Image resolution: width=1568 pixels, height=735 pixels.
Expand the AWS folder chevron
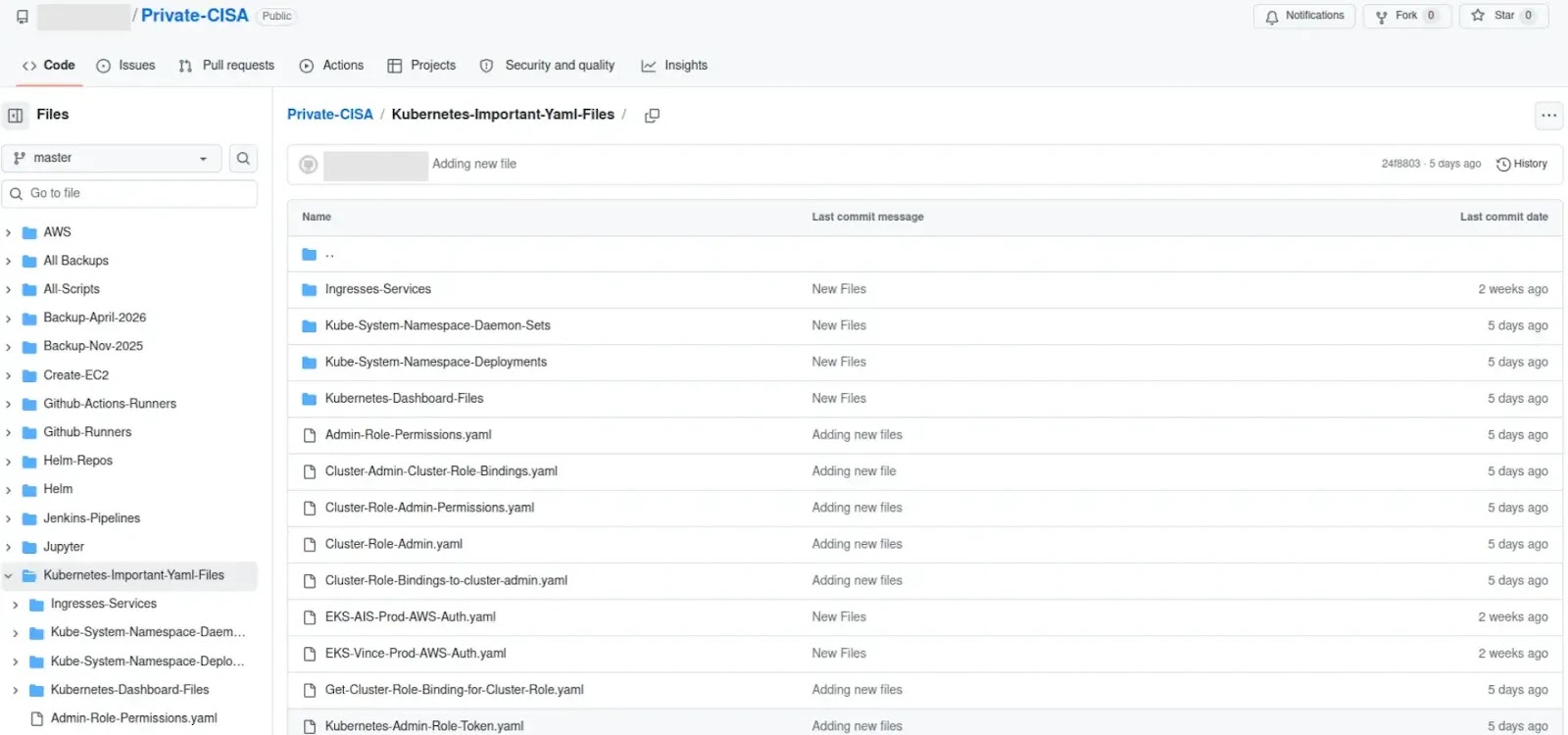click(x=9, y=233)
